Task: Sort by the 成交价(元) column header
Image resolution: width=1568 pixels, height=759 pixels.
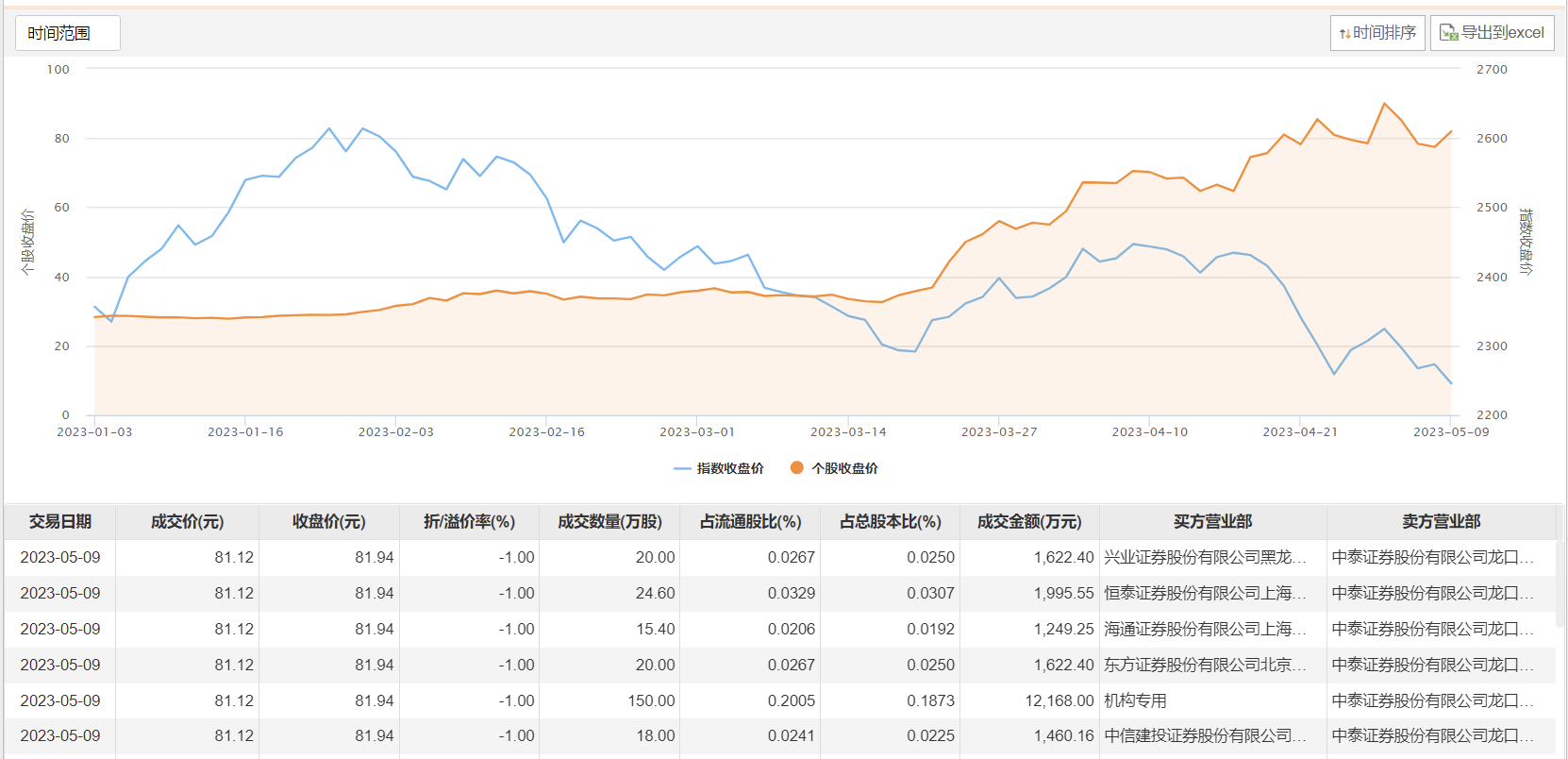Action: click(x=187, y=522)
